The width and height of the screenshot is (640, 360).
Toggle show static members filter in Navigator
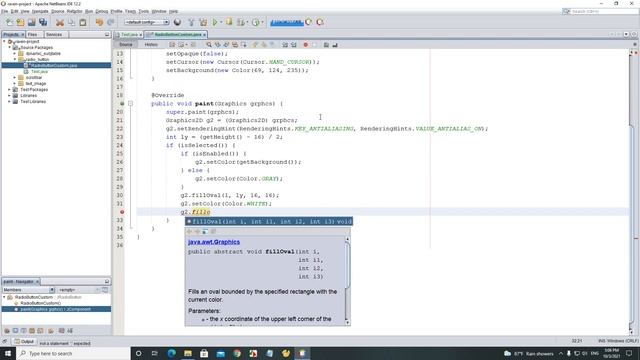[23, 331]
